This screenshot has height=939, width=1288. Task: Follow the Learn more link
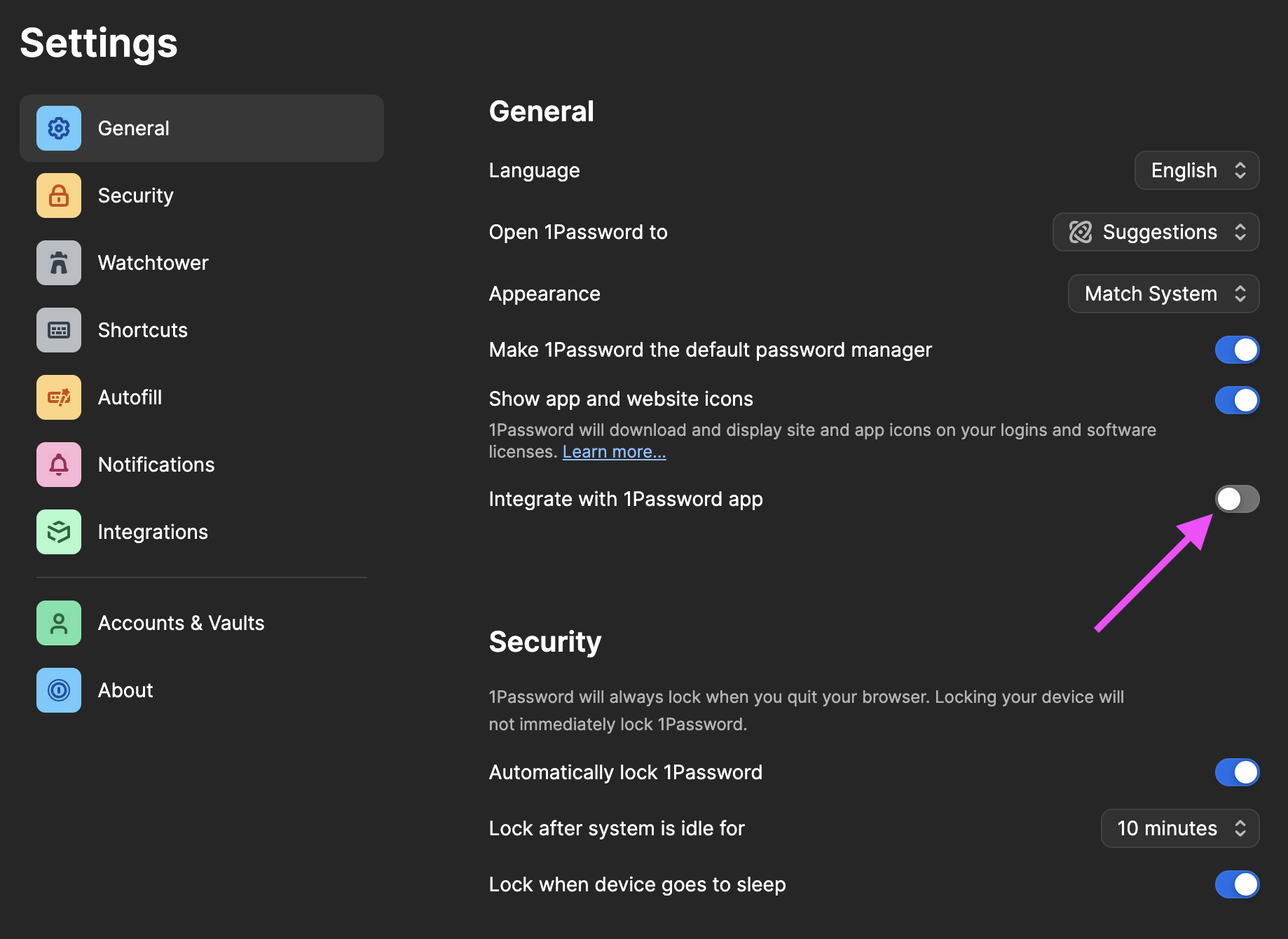tap(614, 452)
